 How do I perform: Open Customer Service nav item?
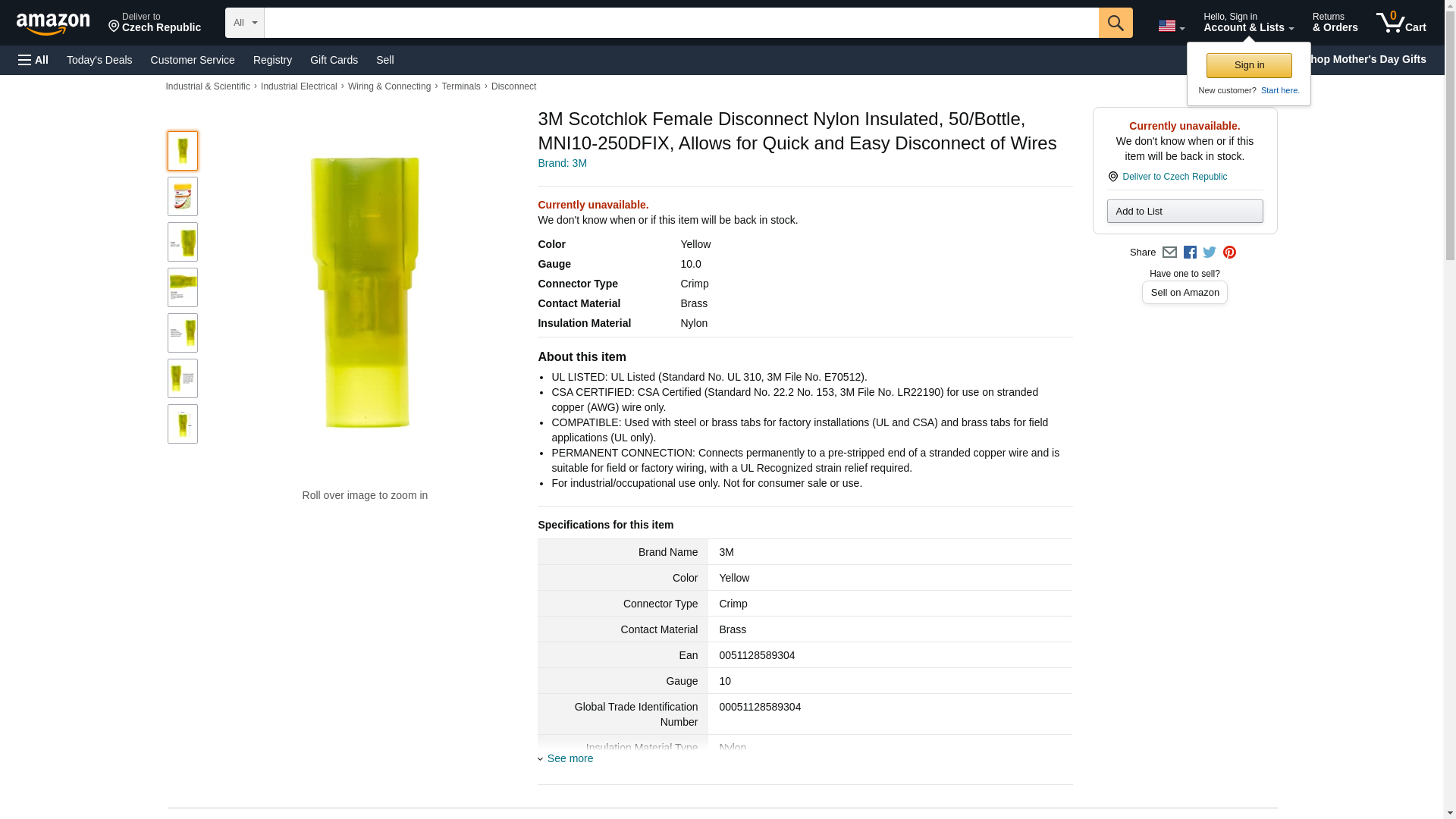(x=193, y=60)
